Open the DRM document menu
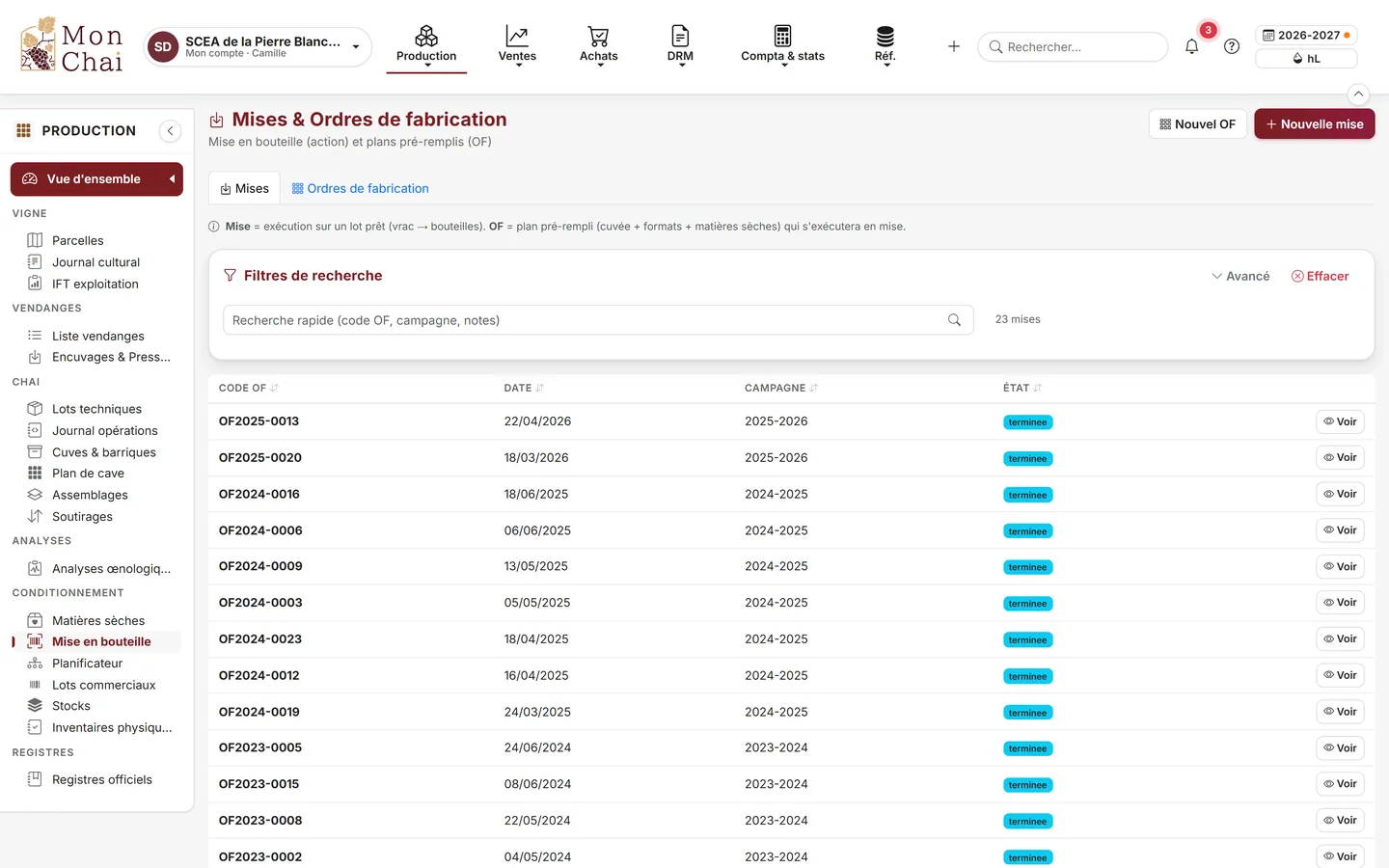 click(680, 46)
